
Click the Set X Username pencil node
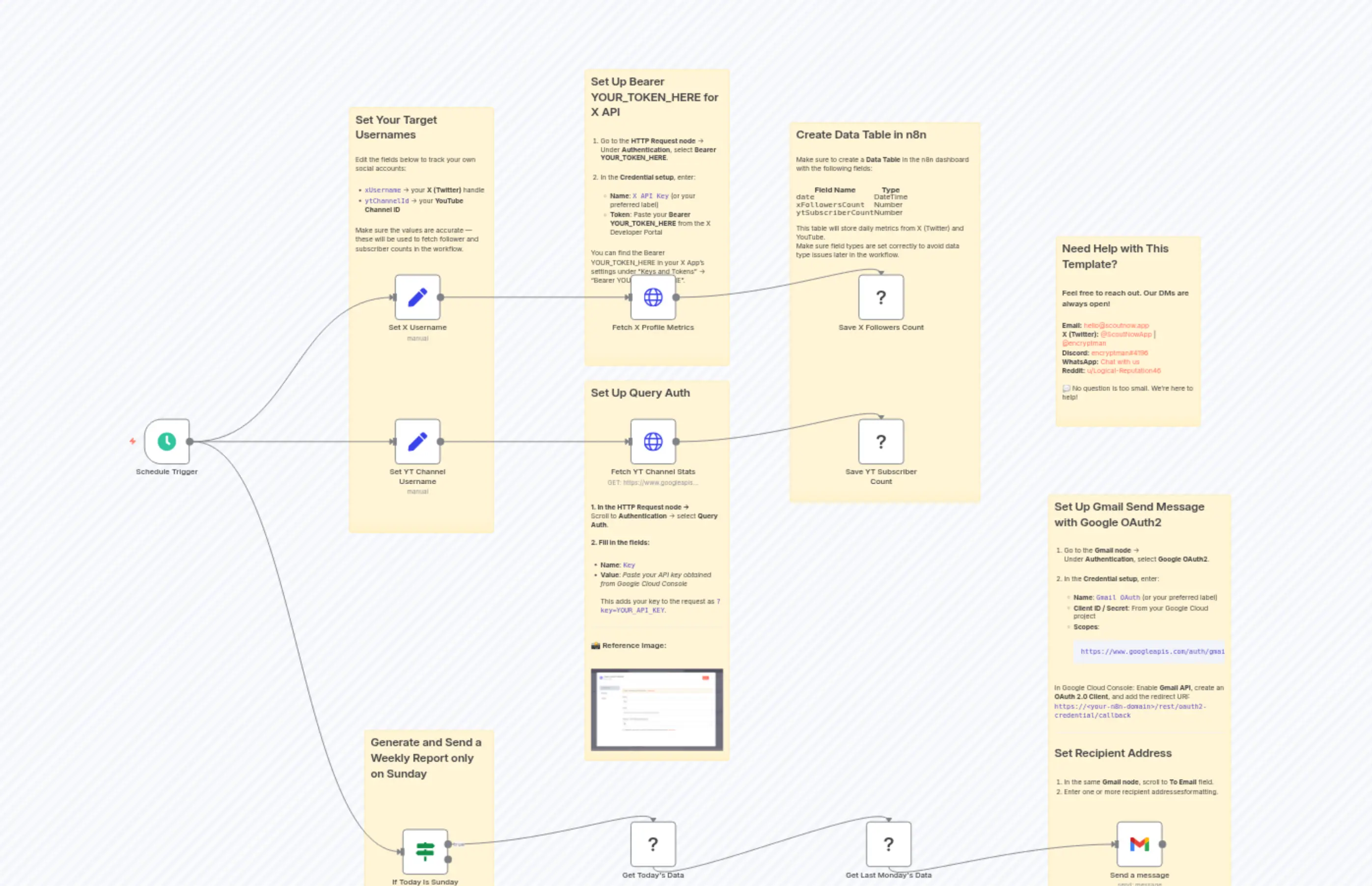[x=417, y=297]
